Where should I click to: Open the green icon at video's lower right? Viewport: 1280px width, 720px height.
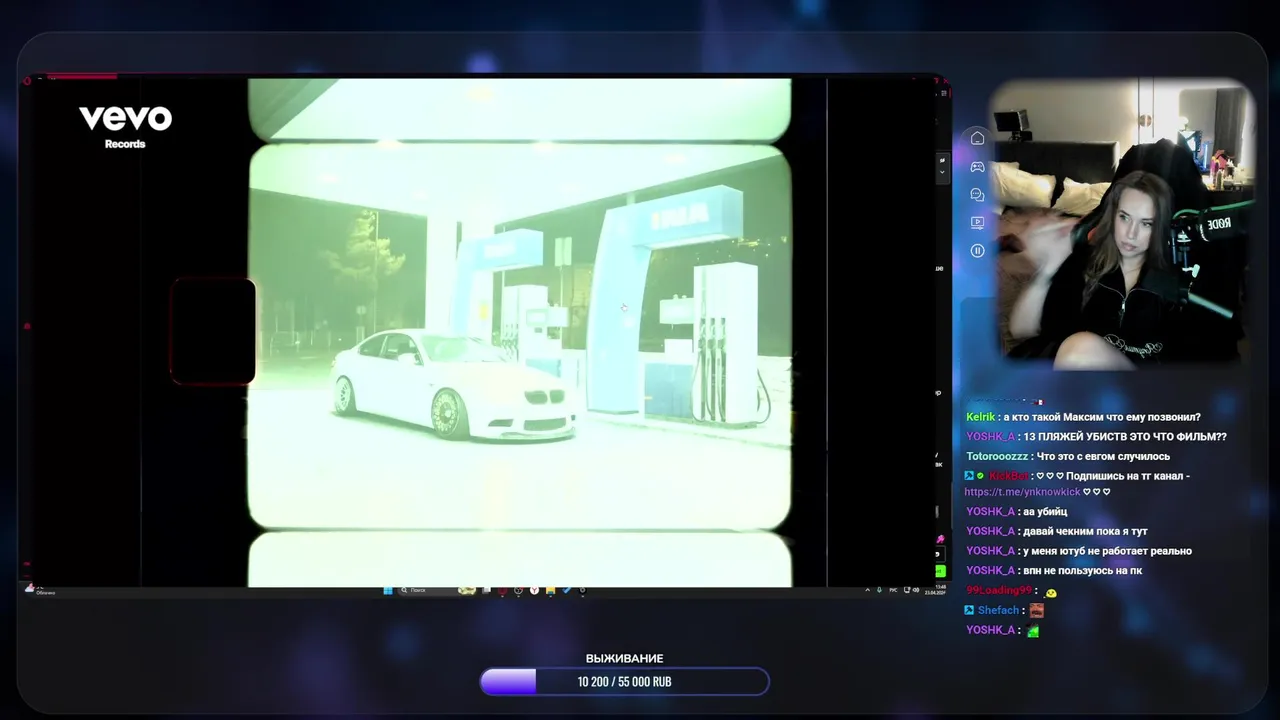(940, 571)
